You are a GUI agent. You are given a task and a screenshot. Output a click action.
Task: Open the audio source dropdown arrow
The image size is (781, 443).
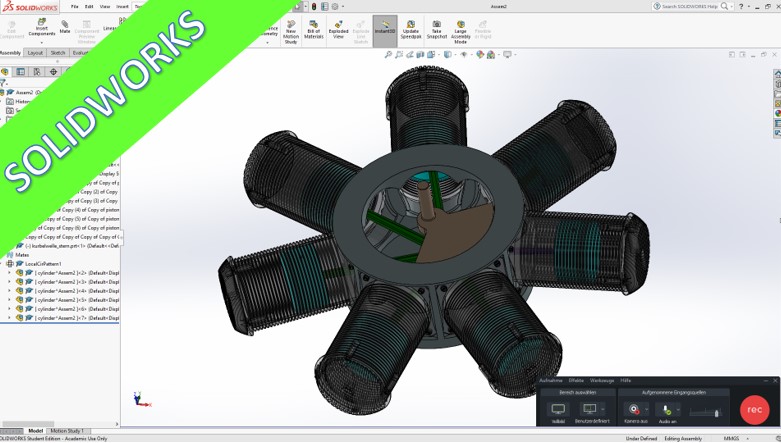[678, 410]
